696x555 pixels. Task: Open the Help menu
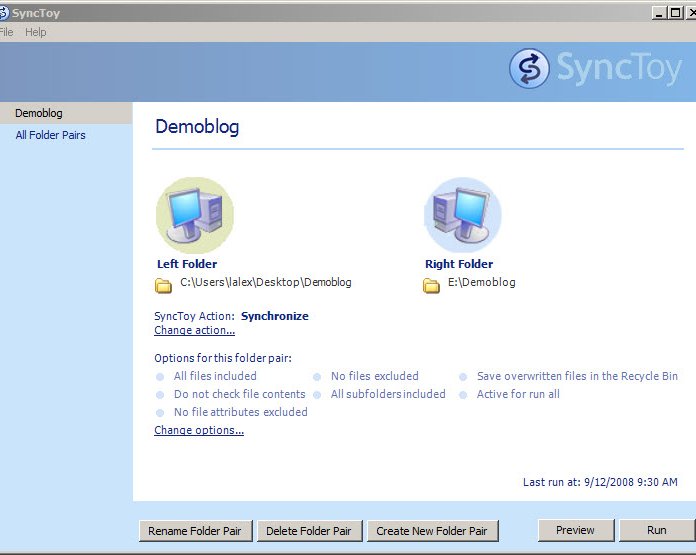pyautogui.click(x=36, y=32)
